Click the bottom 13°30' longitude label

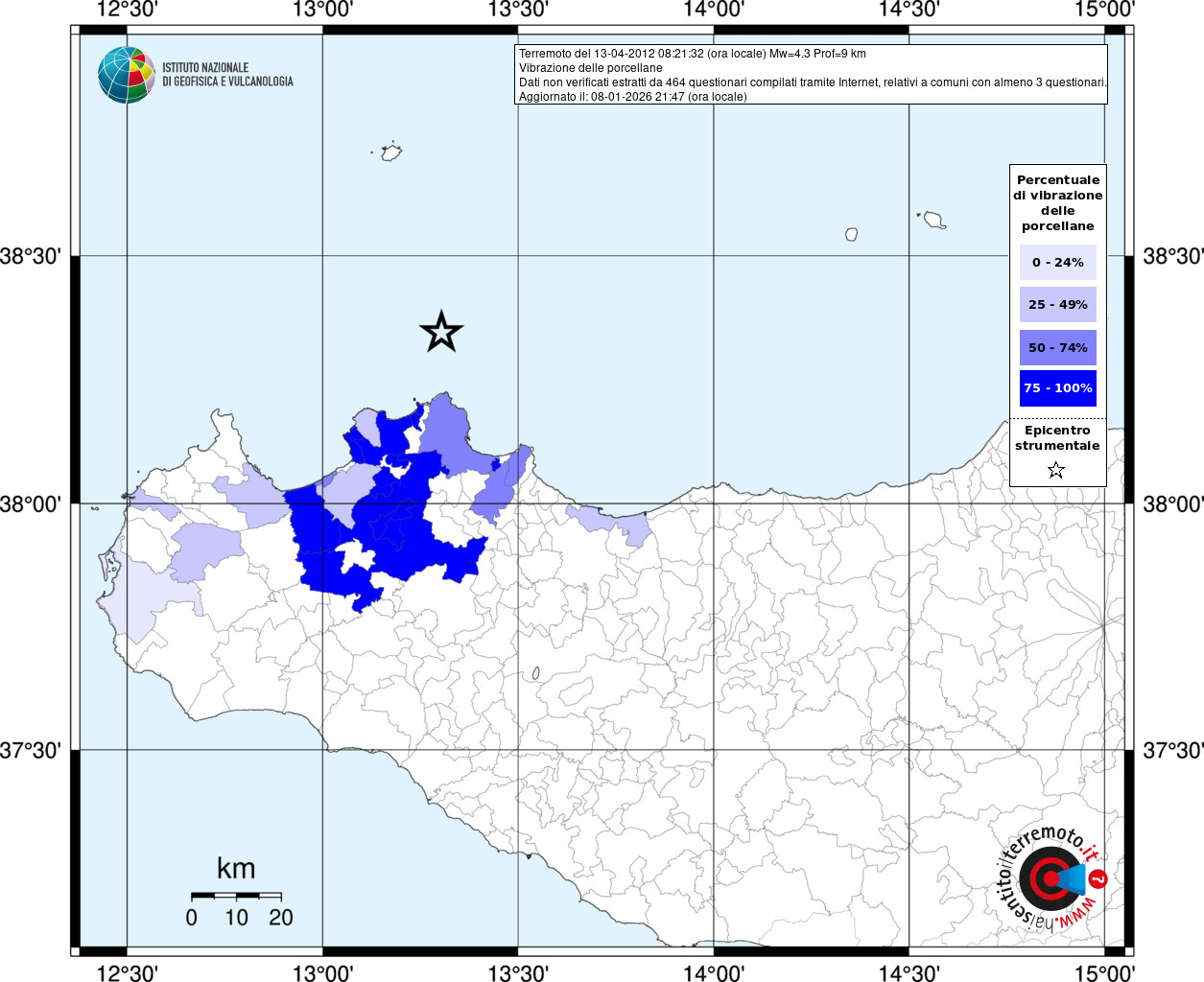(518, 973)
